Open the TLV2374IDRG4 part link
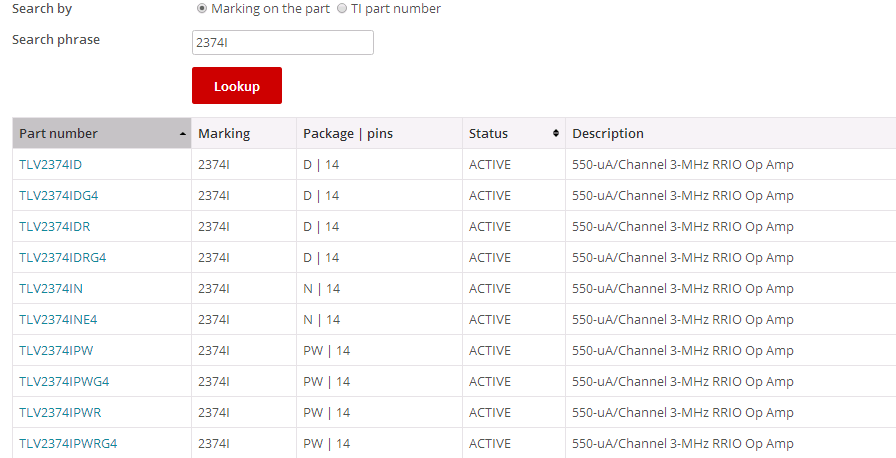This screenshot has height=458, width=896. pyautogui.click(x=62, y=258)
